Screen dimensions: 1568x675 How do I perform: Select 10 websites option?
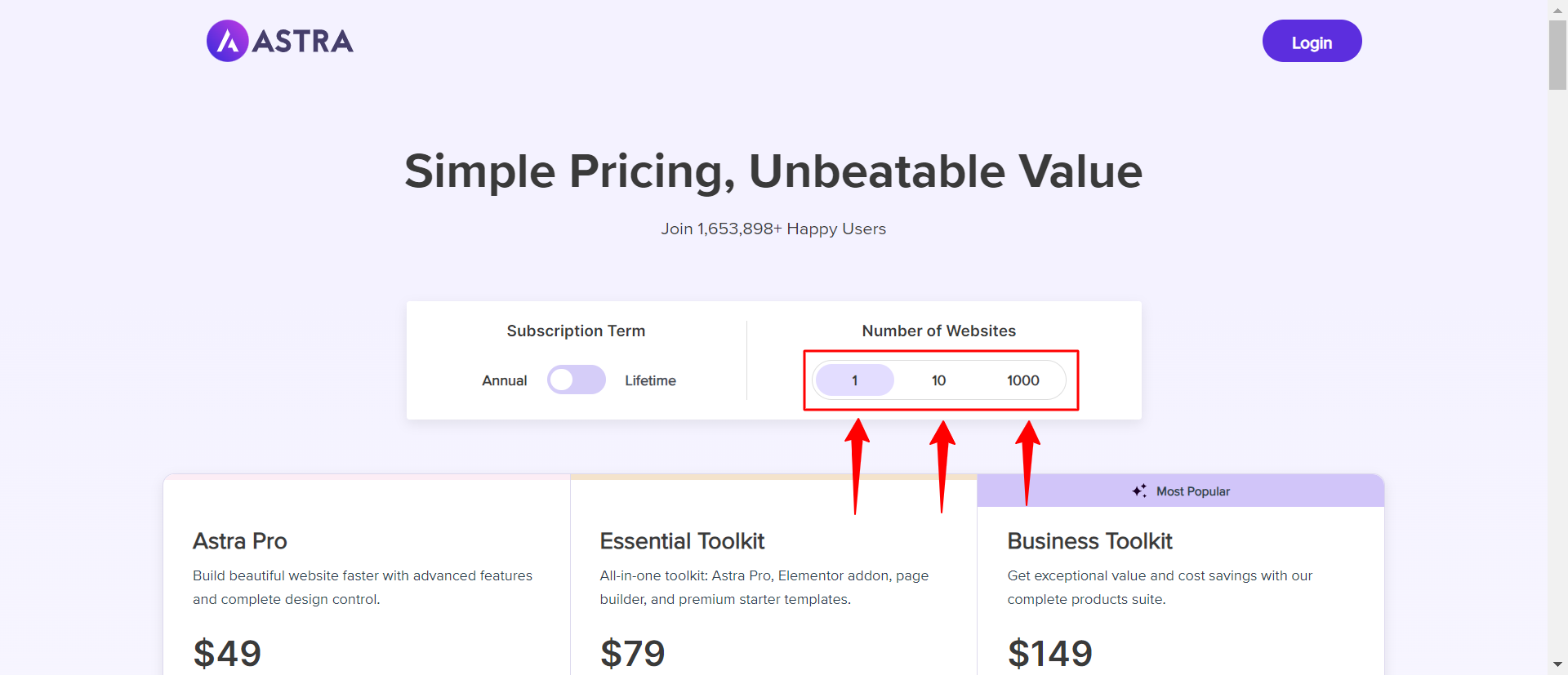[x=939, y=380]
